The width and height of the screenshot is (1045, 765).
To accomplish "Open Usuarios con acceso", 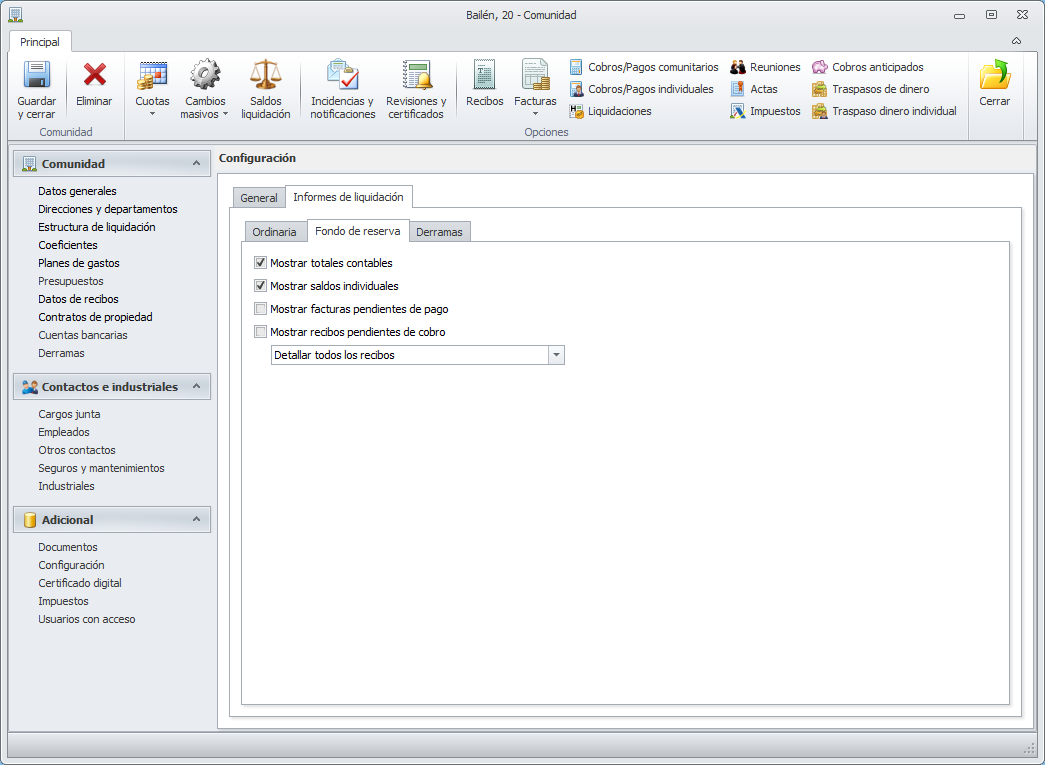I will pyautogui.click(x=87, y=619).
